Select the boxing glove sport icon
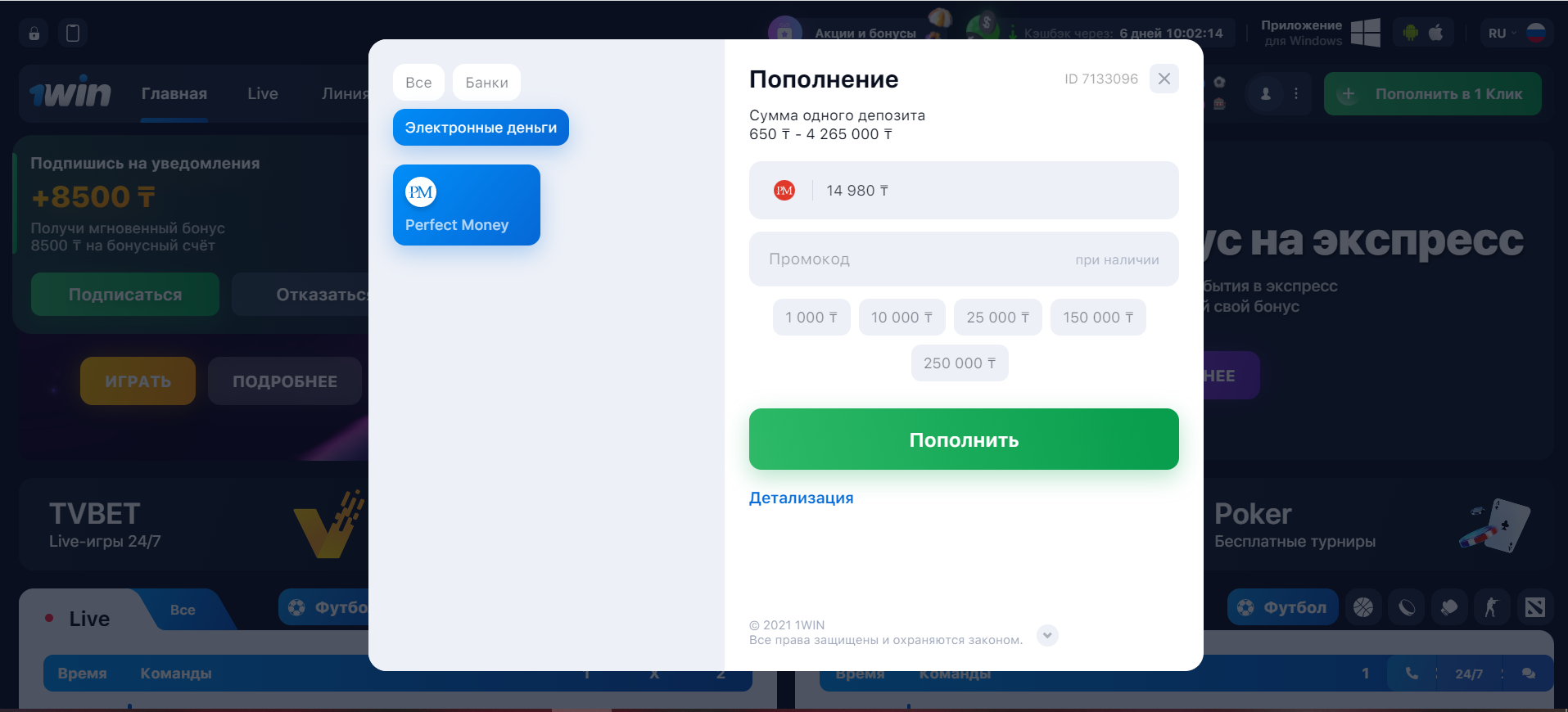 (1449, 607)
